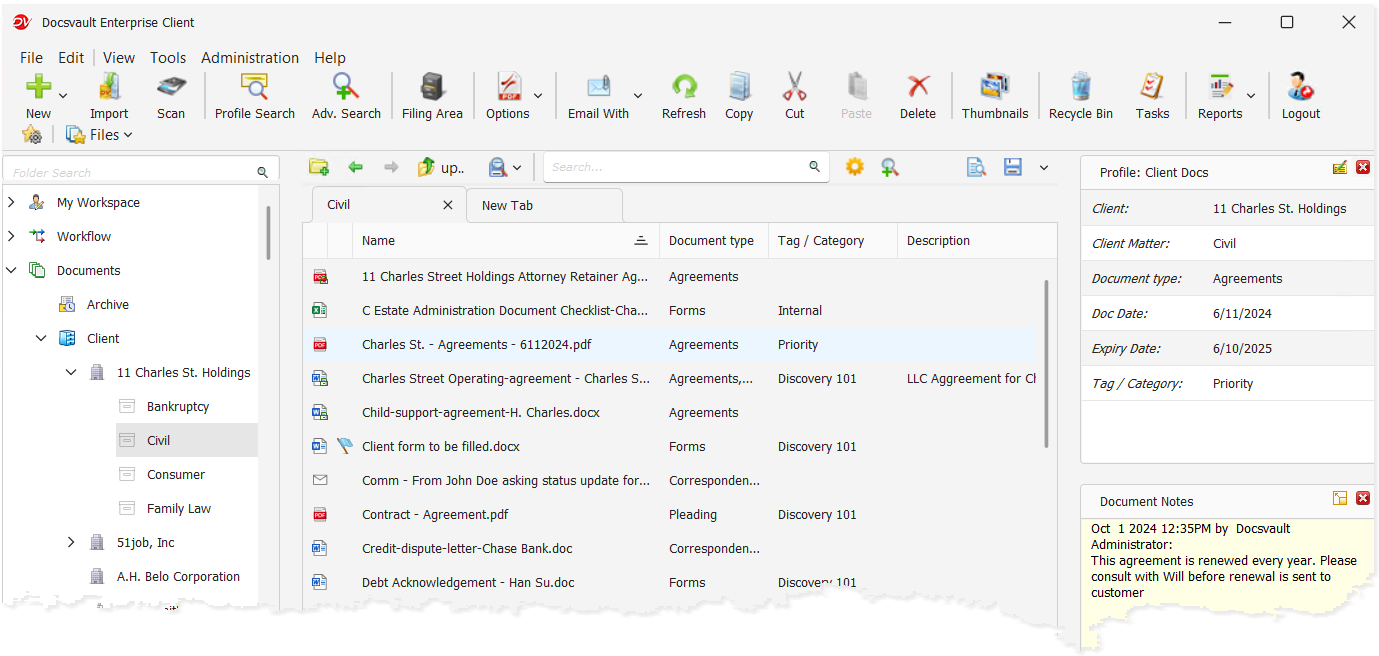Edit the Client Docs profile
1379x656 pixels.
pos(1340,167)
